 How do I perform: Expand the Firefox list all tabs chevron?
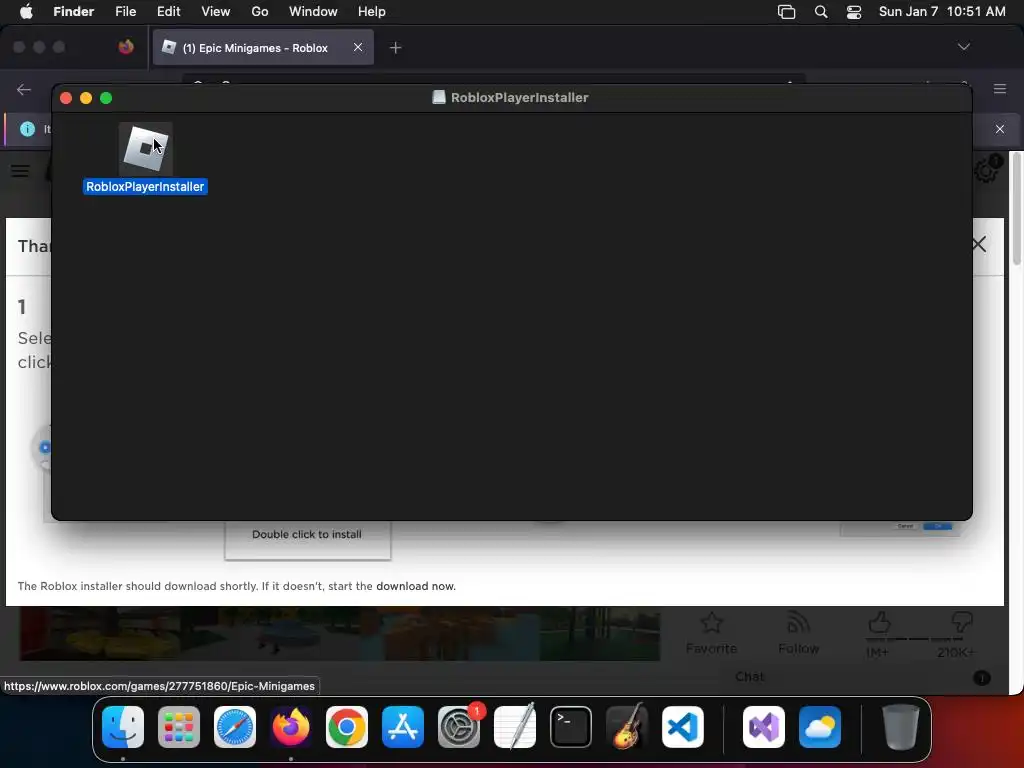(x=963, y=47)
